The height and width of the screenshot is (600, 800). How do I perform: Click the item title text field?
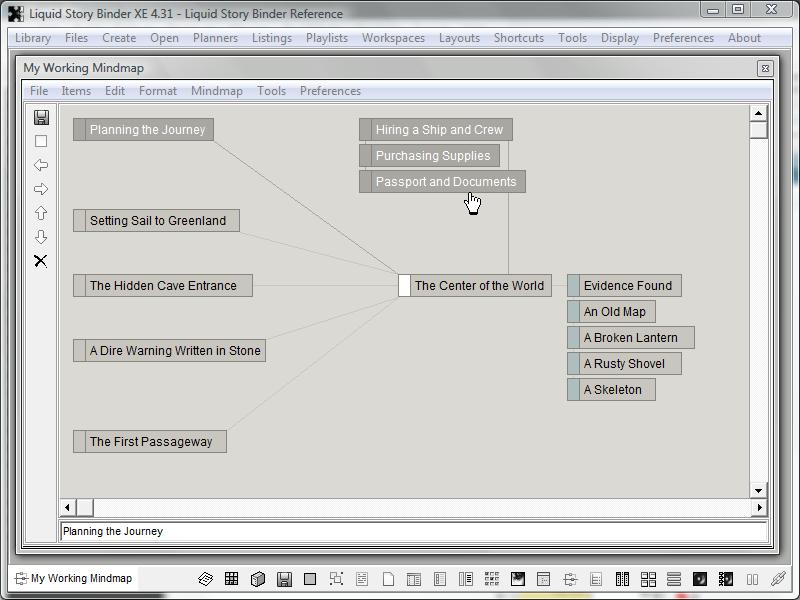(x=413, y=532)
